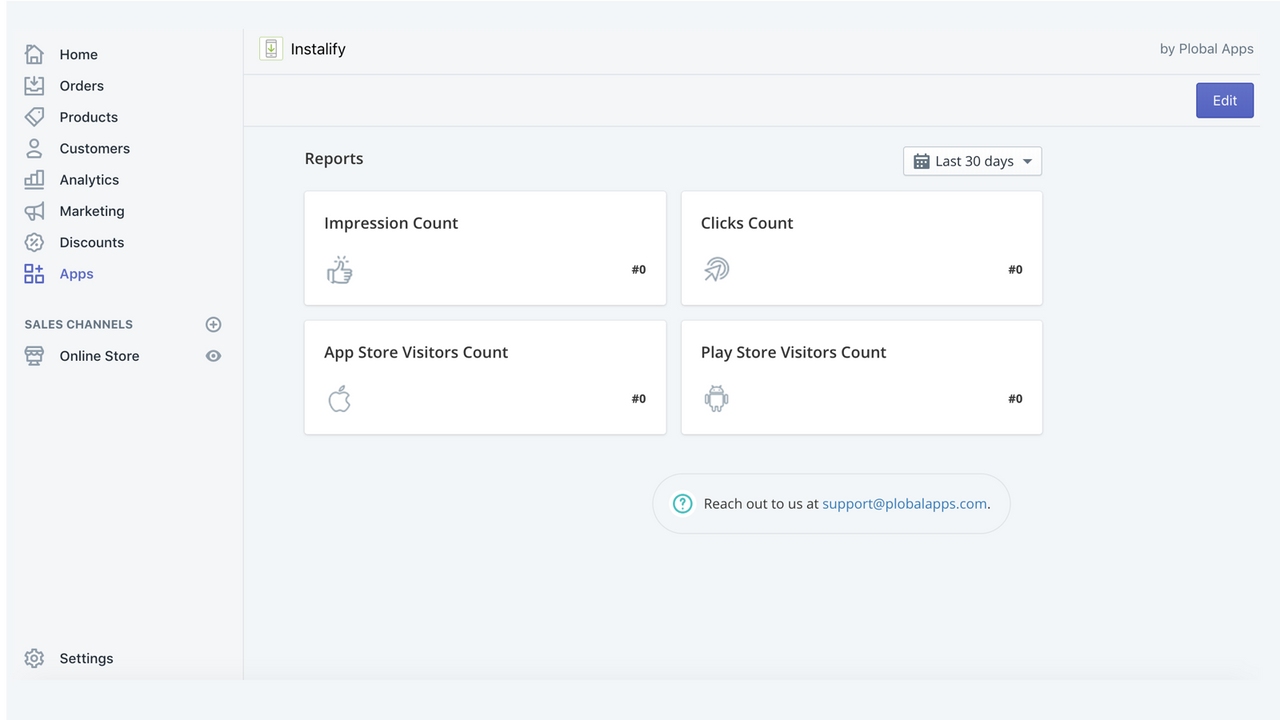
Task: Click the Instalify app icon
Action: pyautogui.click(x=270, y=48)
